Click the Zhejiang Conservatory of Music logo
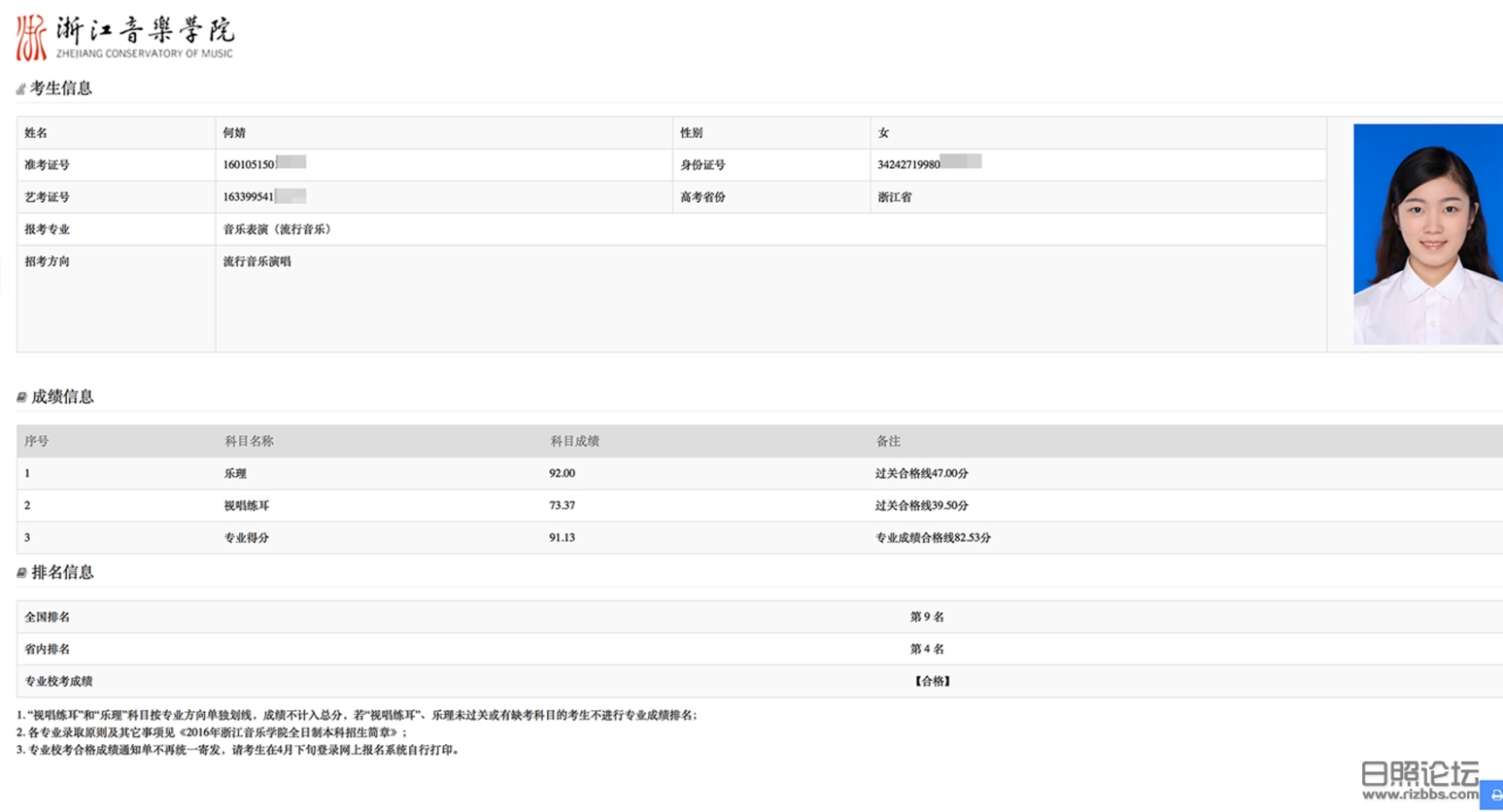 [124, 38]
